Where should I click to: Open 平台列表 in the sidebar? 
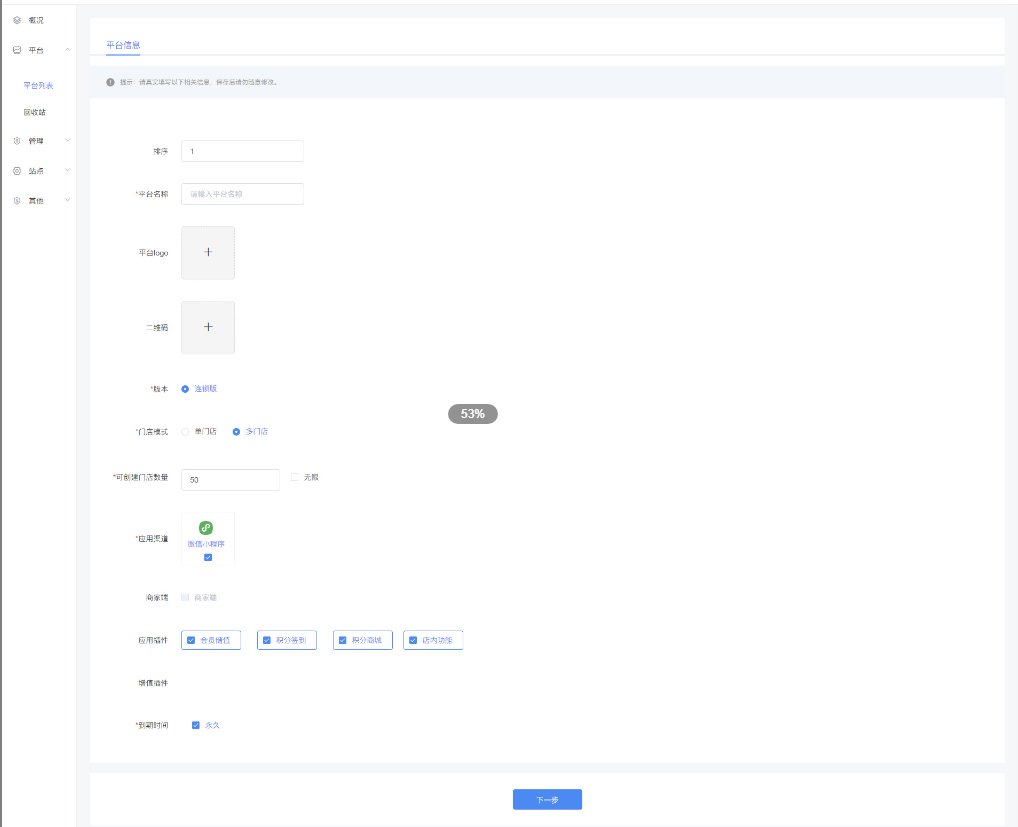pos(38,86)
